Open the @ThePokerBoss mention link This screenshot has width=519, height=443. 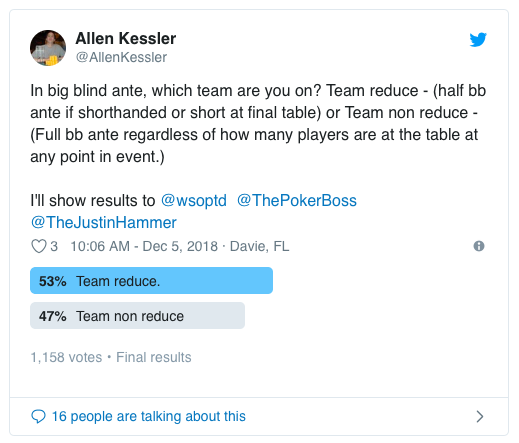[297, 200]
